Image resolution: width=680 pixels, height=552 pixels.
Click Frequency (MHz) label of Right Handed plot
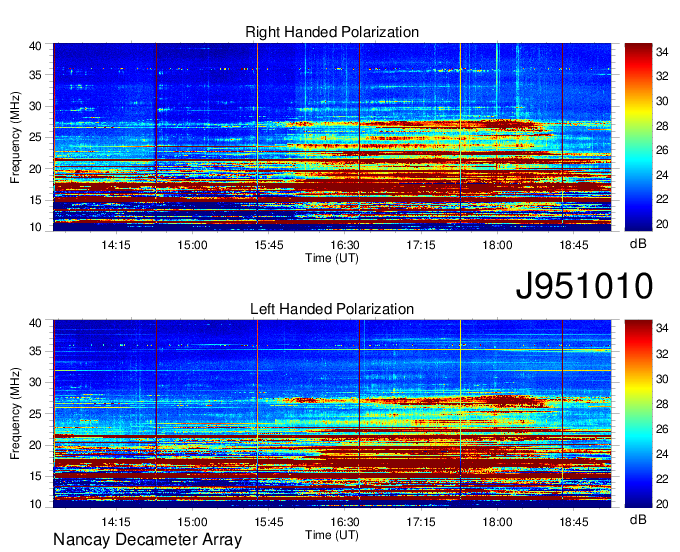[15, 137]
